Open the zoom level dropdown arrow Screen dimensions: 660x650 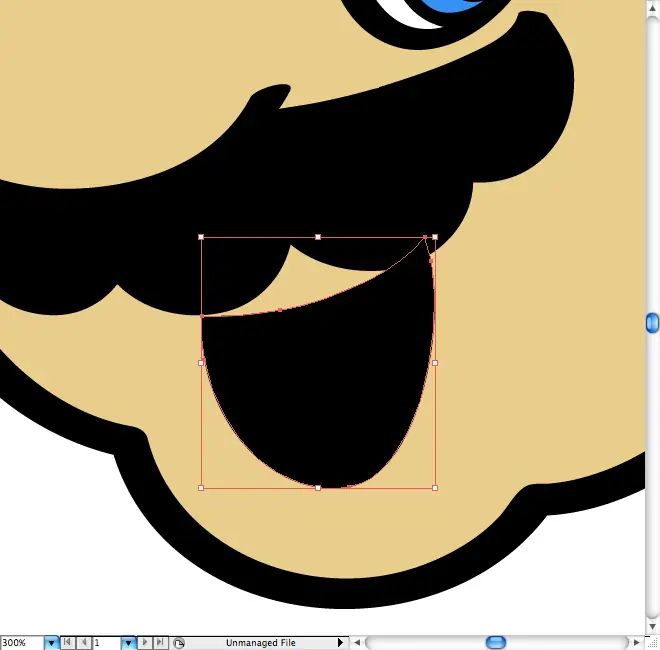(51, 643)
